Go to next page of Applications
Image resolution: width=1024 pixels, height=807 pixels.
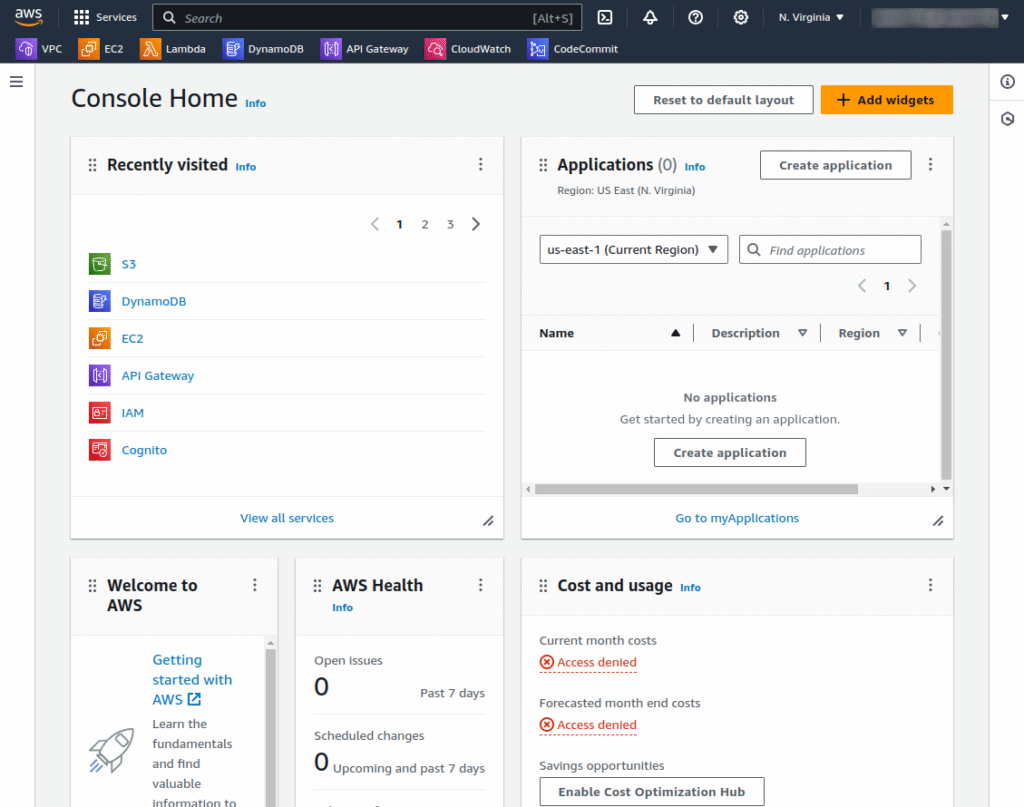[912, 286]
